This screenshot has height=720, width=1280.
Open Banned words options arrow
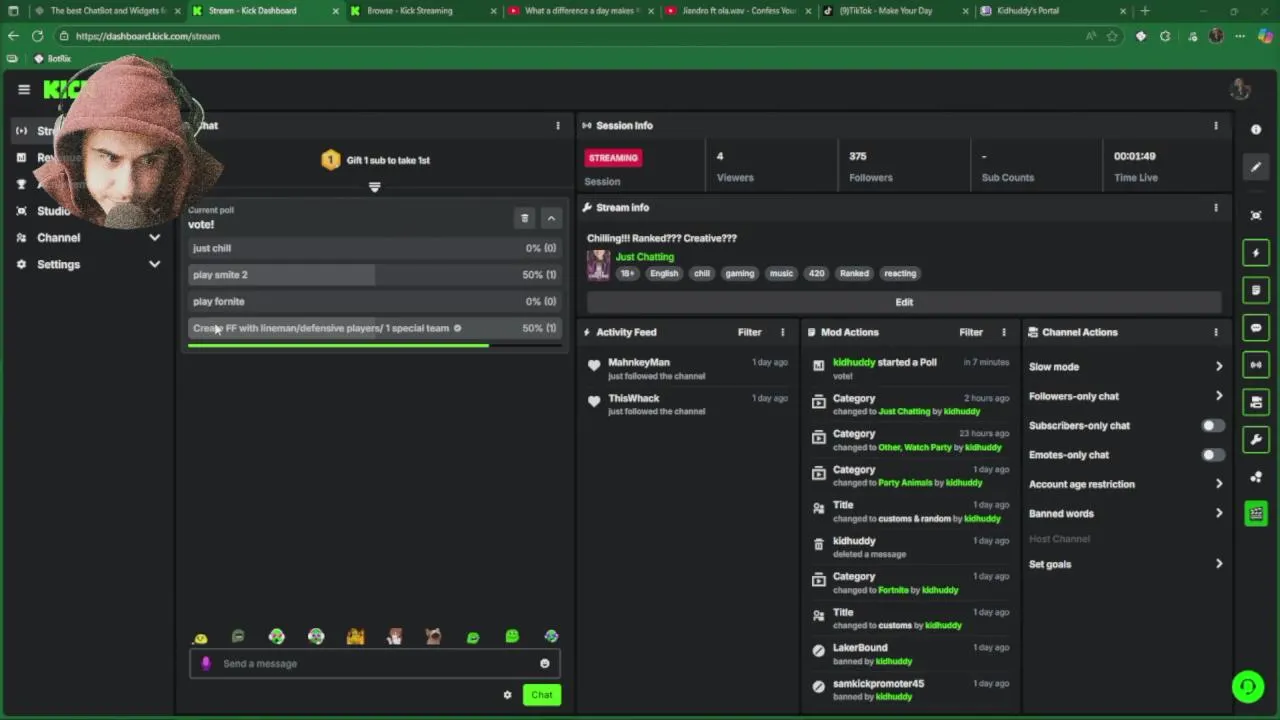click(1218, 513)
